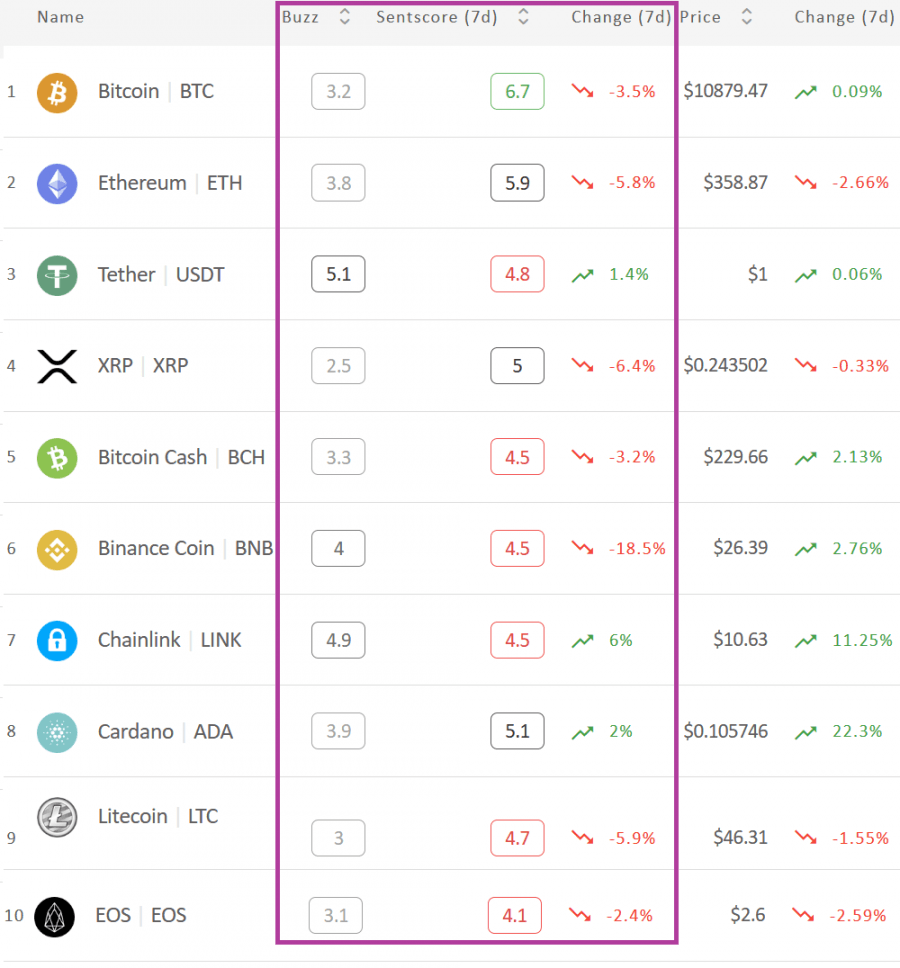Click Tether's 5.1 Buzz score box

(x=338, y=274)
